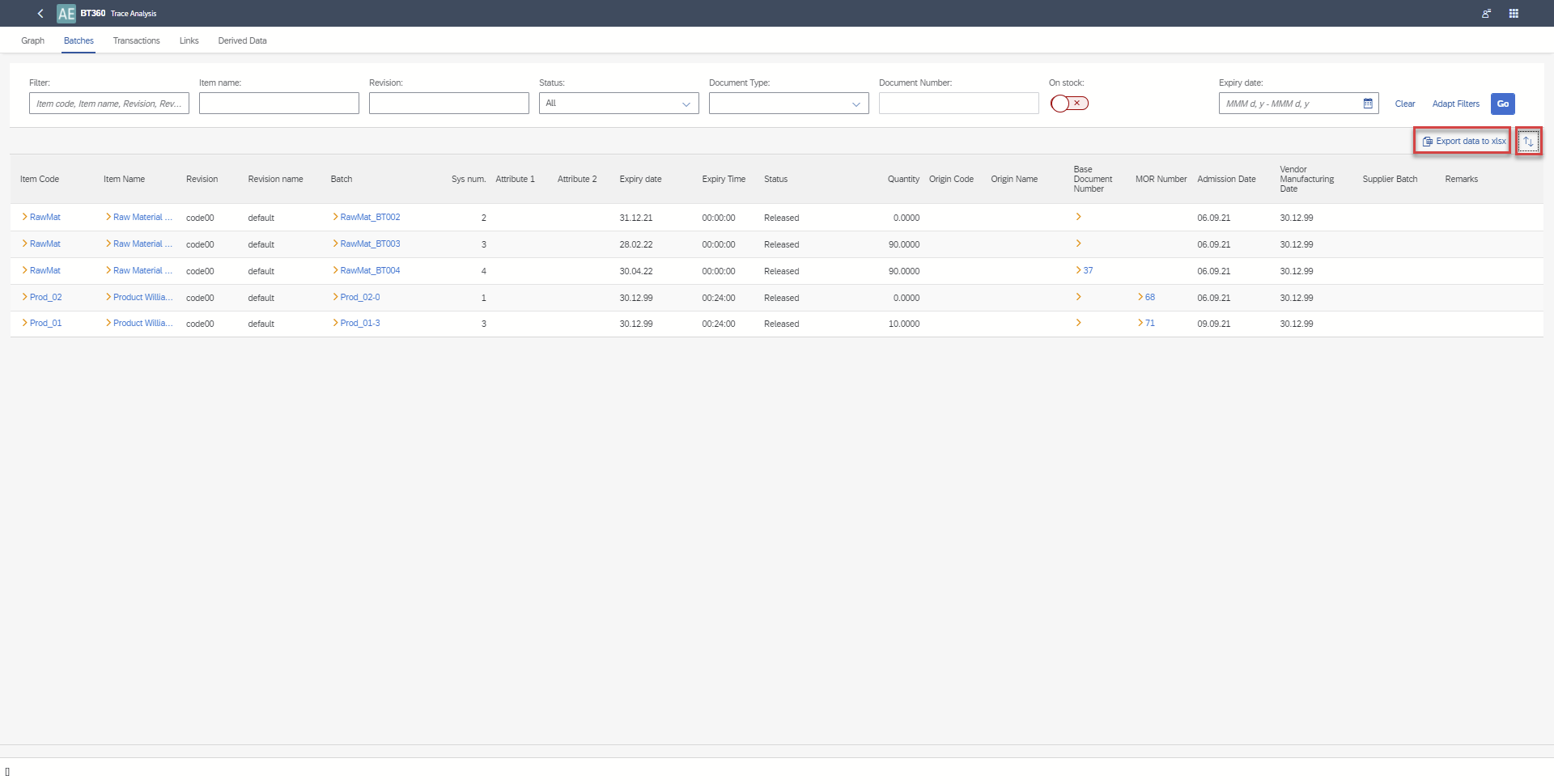Screen dimensions: 1554x784
Task: Navigate back using the top-left arrow
Action: pyautogui.click(x=40, y=13)
